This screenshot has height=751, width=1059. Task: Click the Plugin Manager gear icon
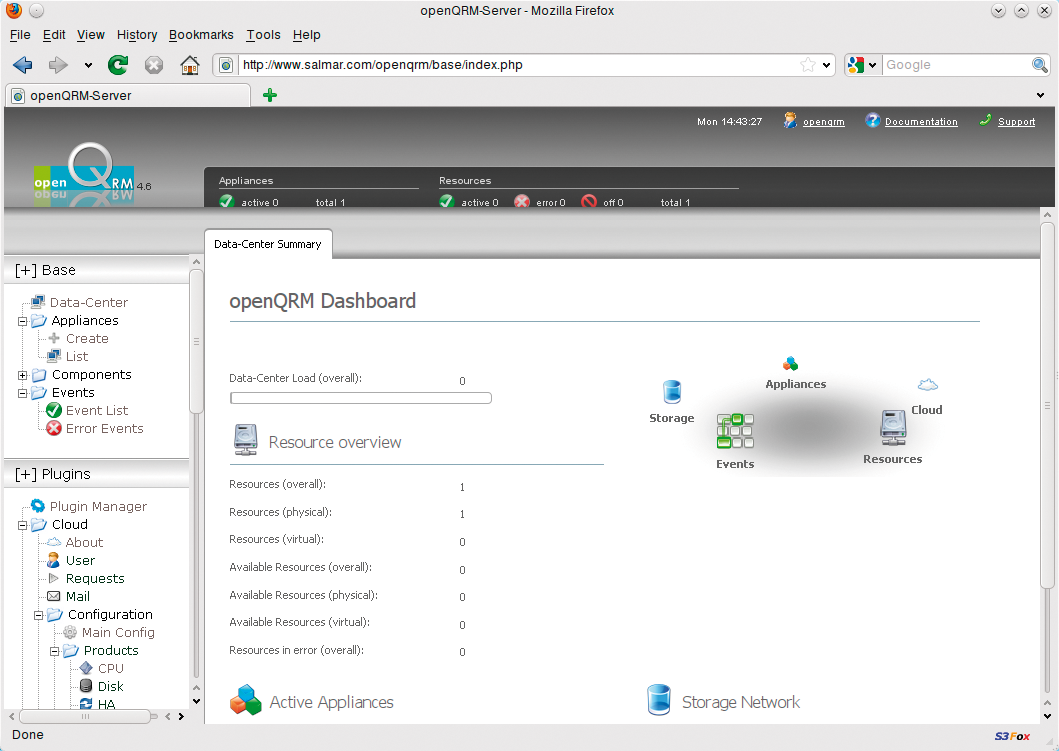pyautogui.click(x=38, y=506)
